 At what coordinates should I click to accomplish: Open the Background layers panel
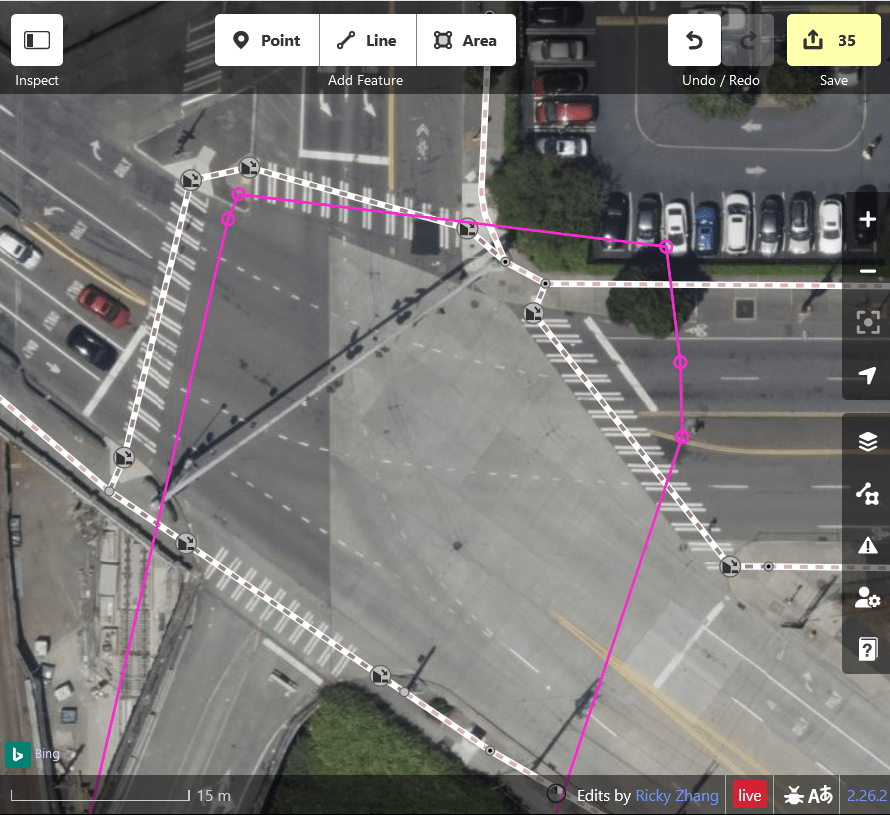(x=867, y=441)
